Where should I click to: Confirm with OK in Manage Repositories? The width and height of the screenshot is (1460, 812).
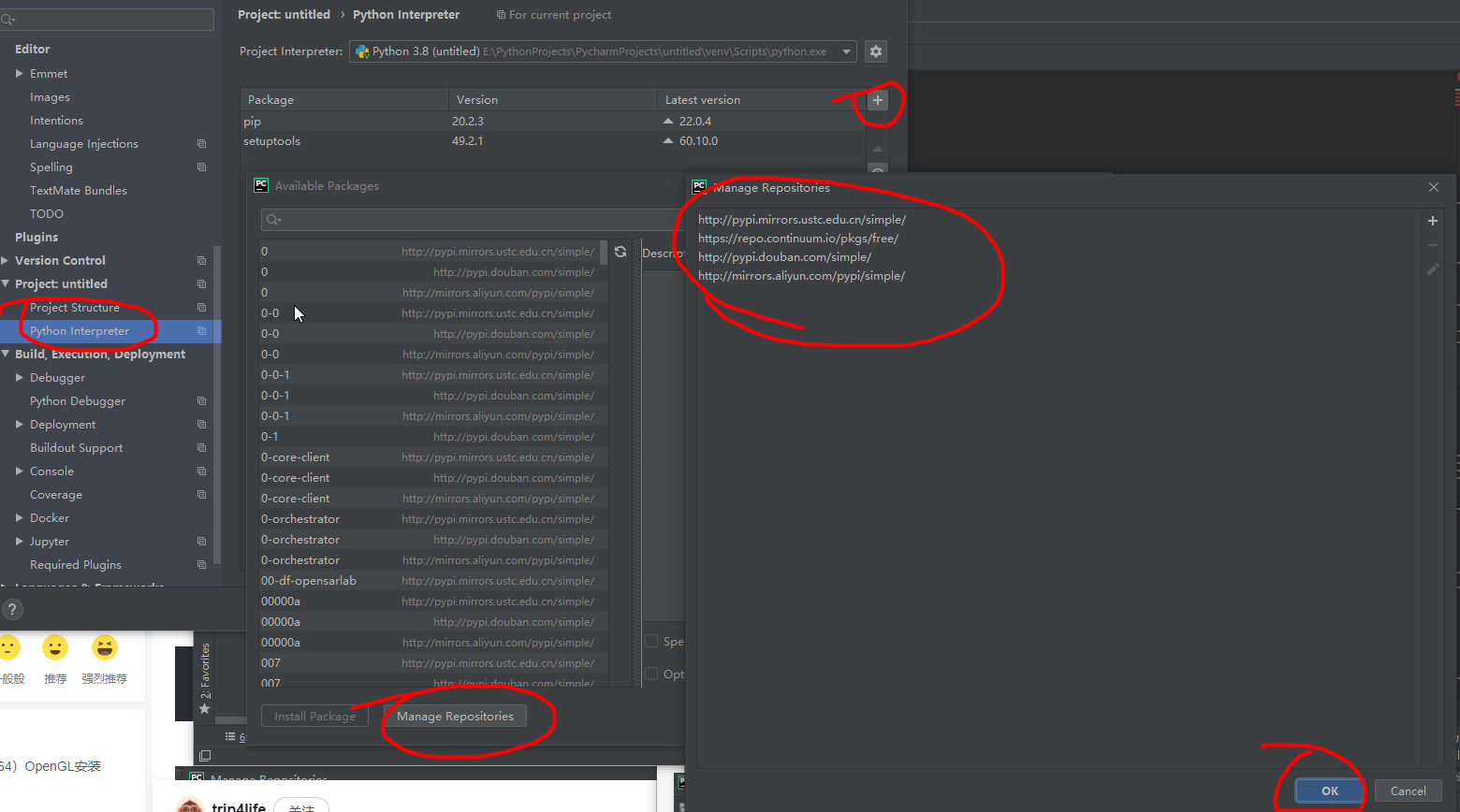click(1329, 791)
